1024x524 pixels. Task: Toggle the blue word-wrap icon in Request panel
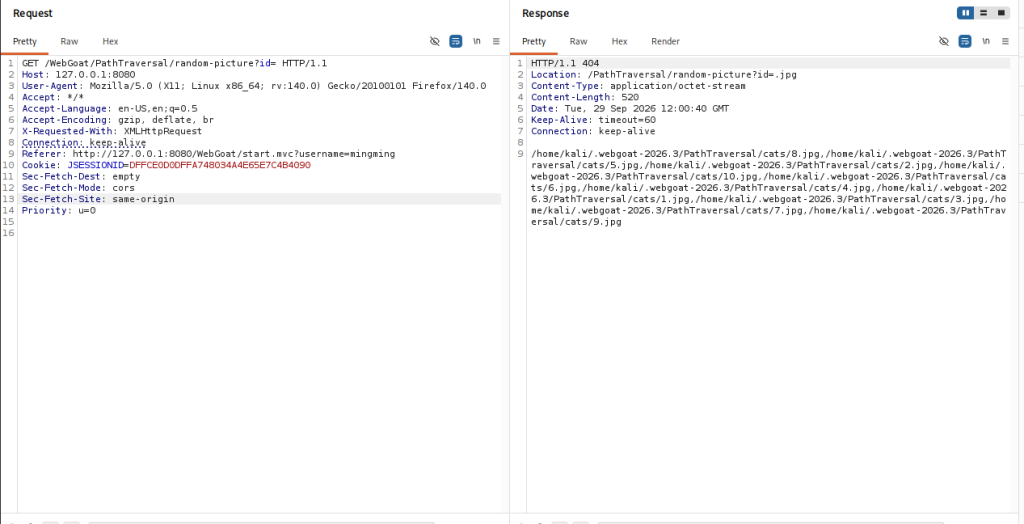coord(455,41)
